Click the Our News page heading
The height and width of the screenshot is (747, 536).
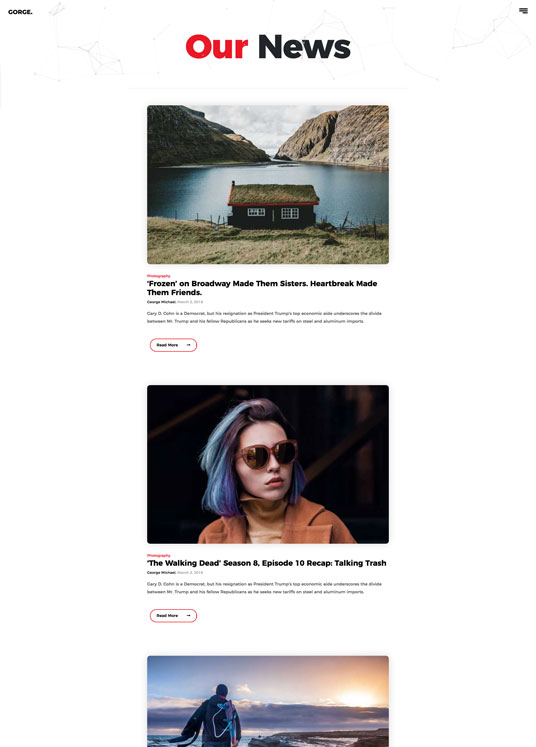click(x=268, y=47)
